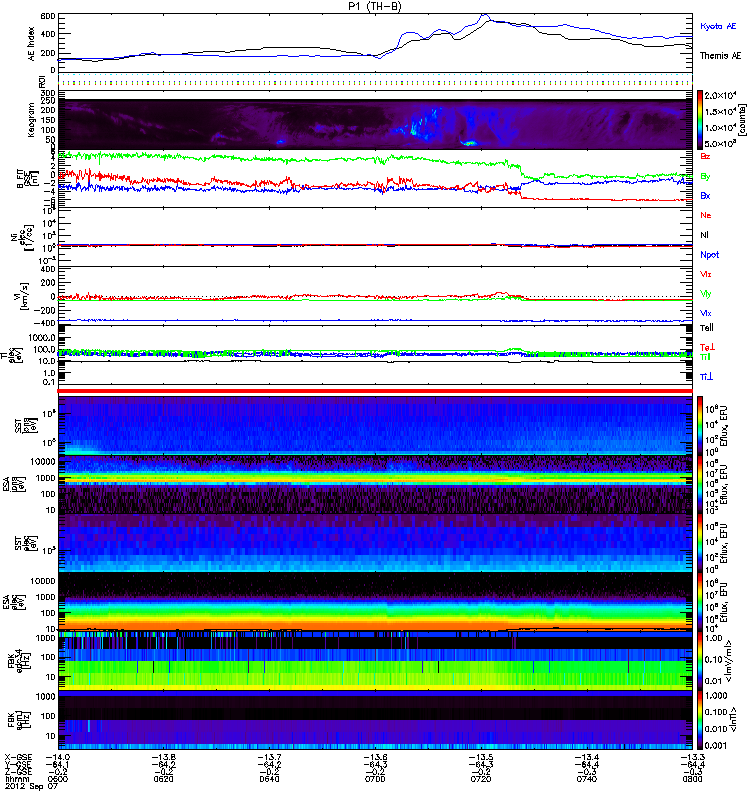Click the red Viz legend label
750x800 pixels.
pos(706,274)
